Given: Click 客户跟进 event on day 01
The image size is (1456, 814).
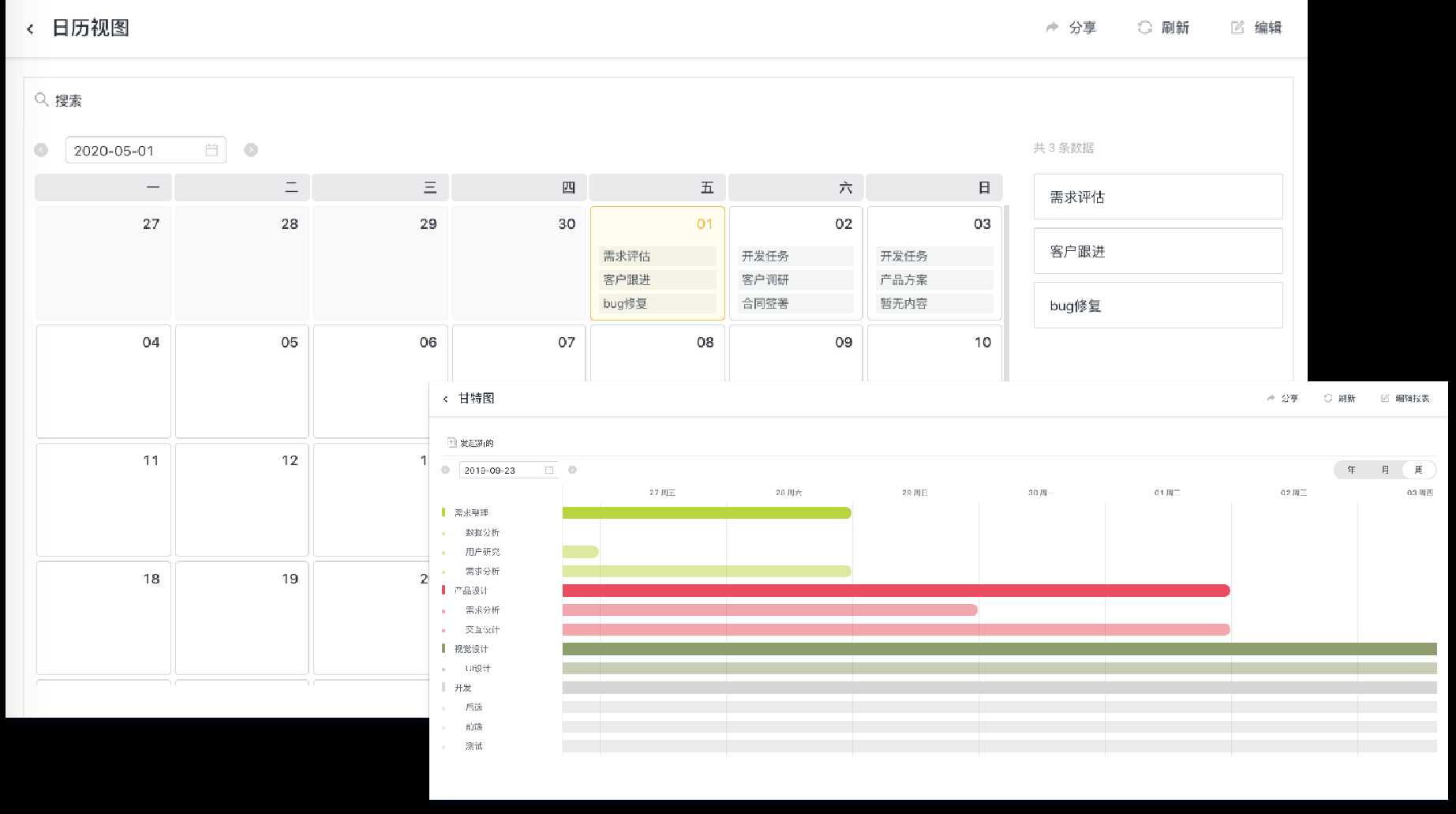Looking at the screenshot, I should click(x=657, y=279).
